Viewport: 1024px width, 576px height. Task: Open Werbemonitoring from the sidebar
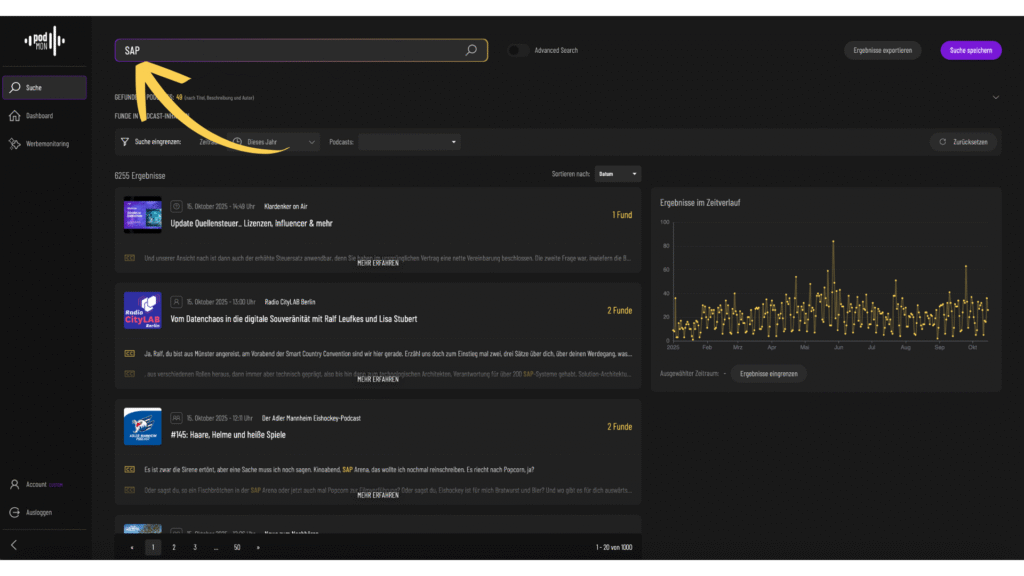[x=15, y=144]
